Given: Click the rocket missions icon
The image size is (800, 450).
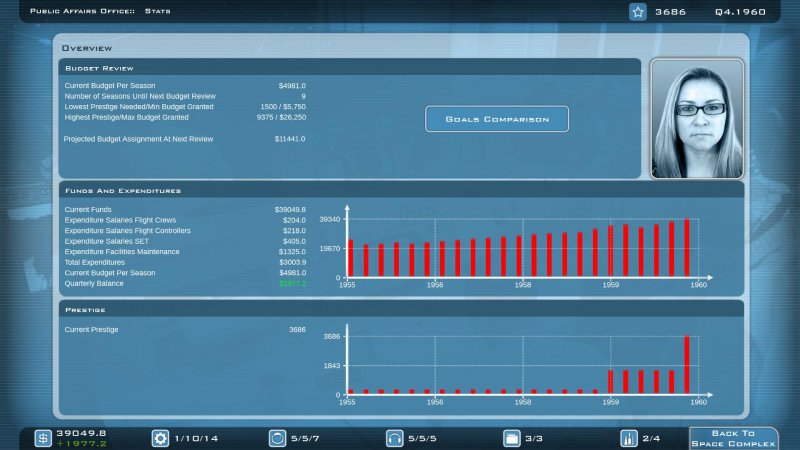Looking at the screenshot, I should click(x=628, y=438).
